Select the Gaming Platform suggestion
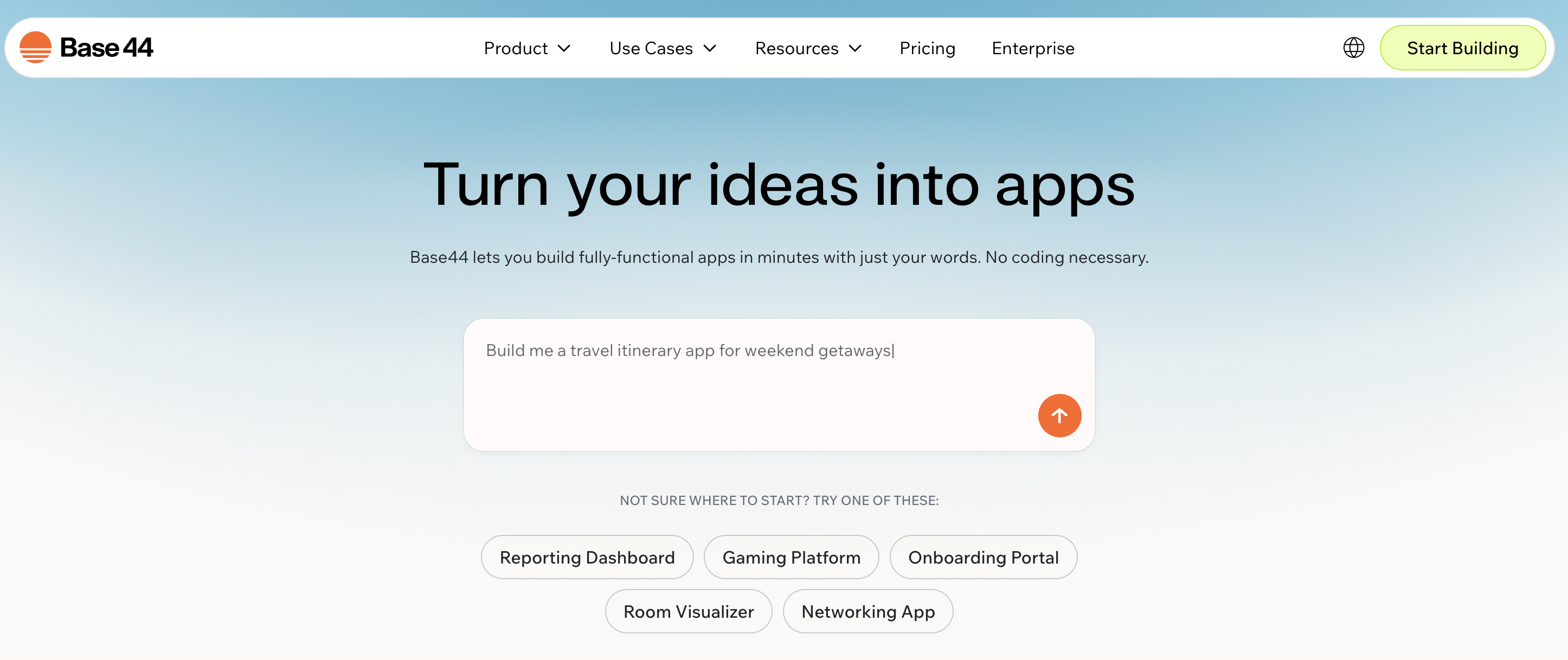 pyautogui.click(x=791, y=557)
